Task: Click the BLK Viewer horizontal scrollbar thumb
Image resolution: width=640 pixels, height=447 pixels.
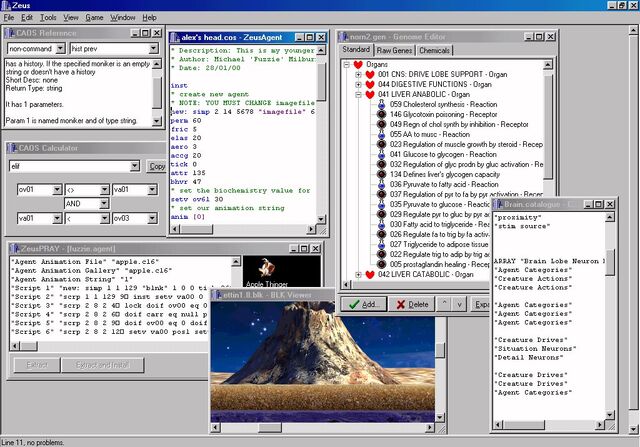Action: pyautogui.click(x=270, y=427)
